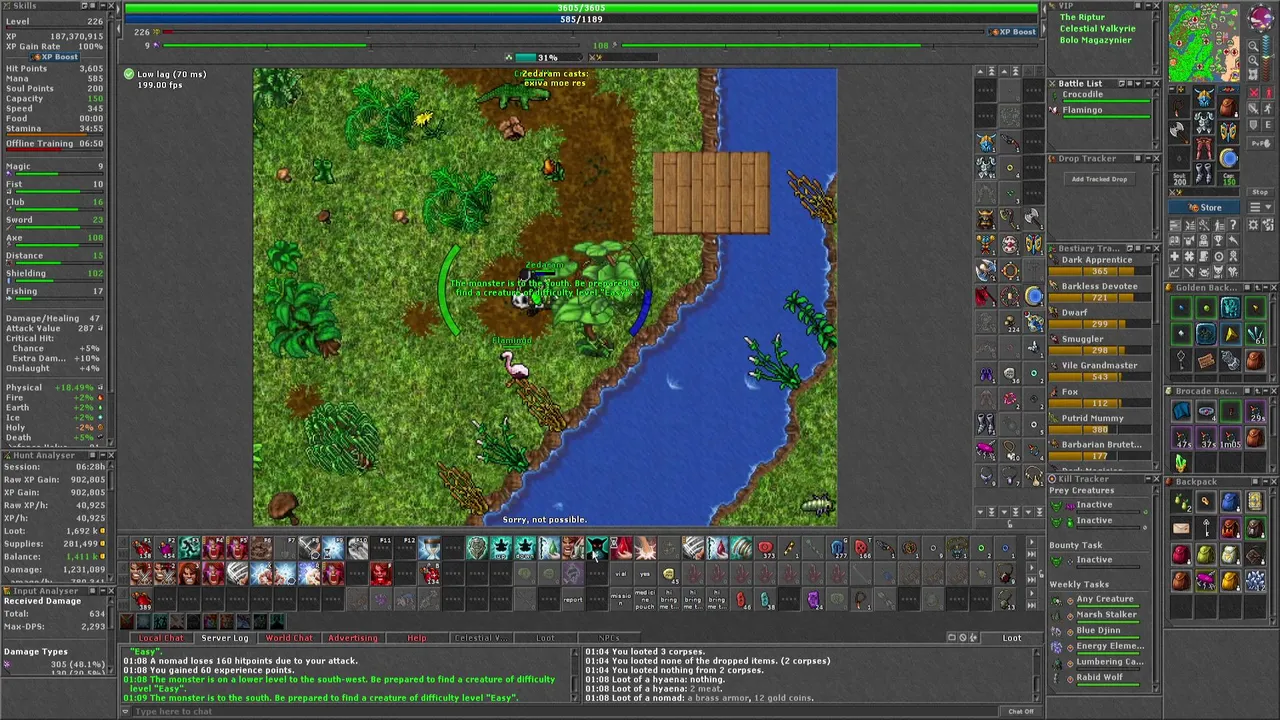Collapse the Battle List panel
1280x720 pixels.
click(1148, 84)
